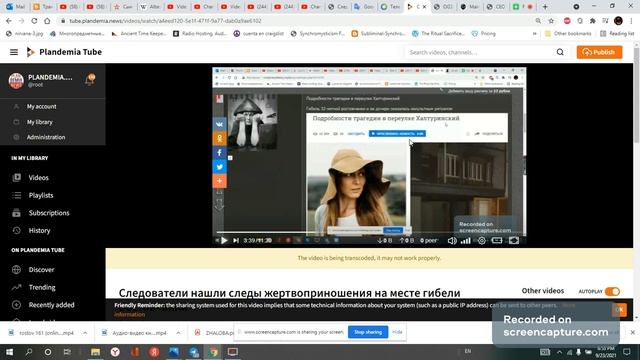
Task: Expand options for the Аудио-видео mp4 download
Action: 178,333
